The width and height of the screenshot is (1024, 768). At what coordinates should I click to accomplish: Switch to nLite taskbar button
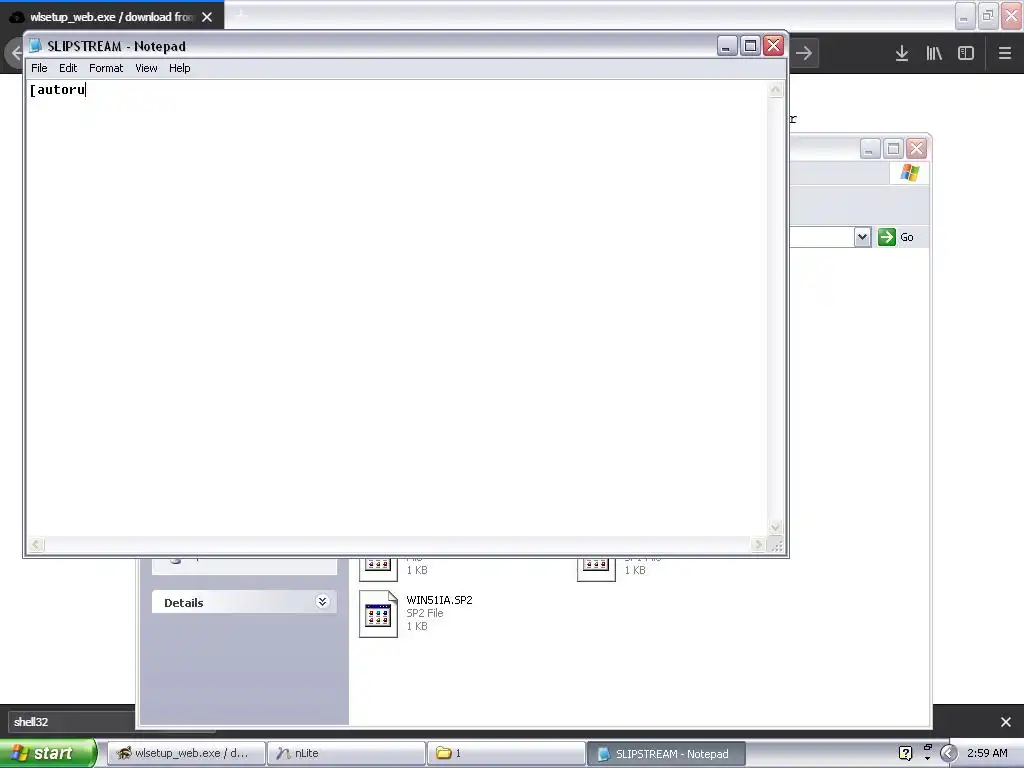click(x=346, y=753)
